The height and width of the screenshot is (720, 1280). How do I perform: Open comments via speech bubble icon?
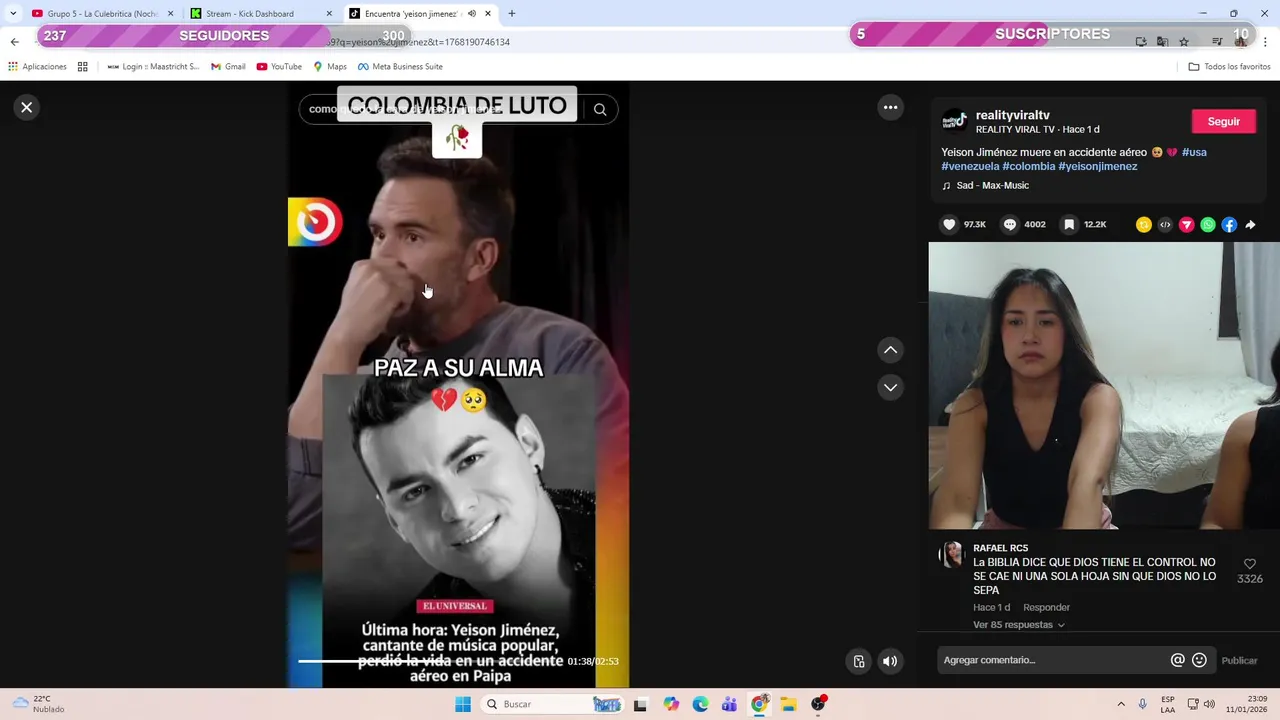(1010, 225)
